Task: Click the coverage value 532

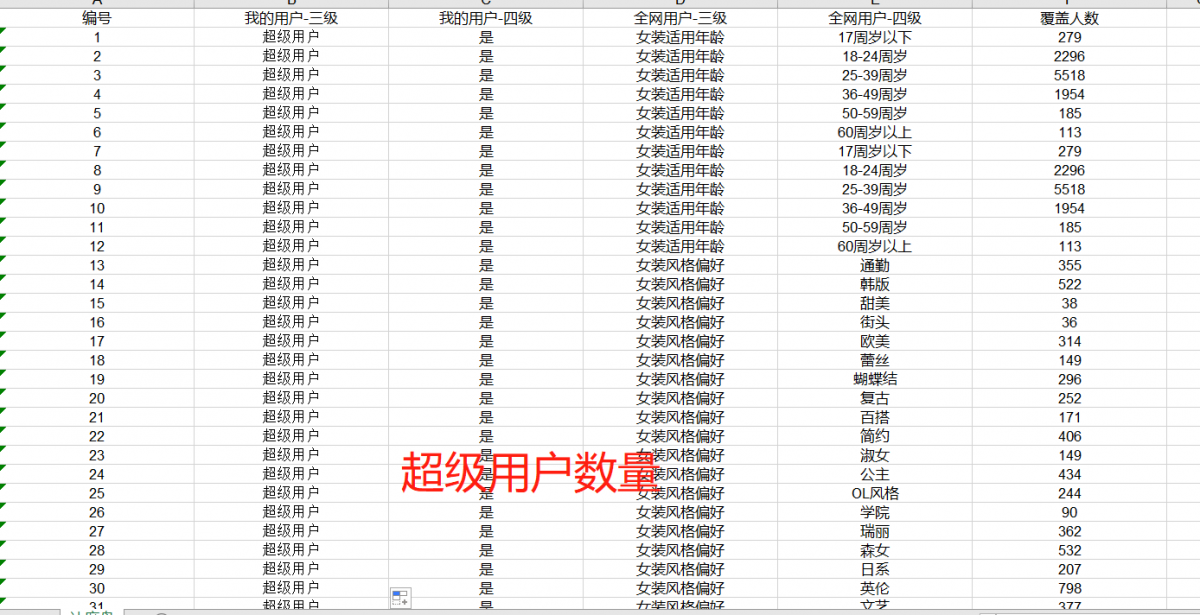Action: click(x=1069, y=550)
